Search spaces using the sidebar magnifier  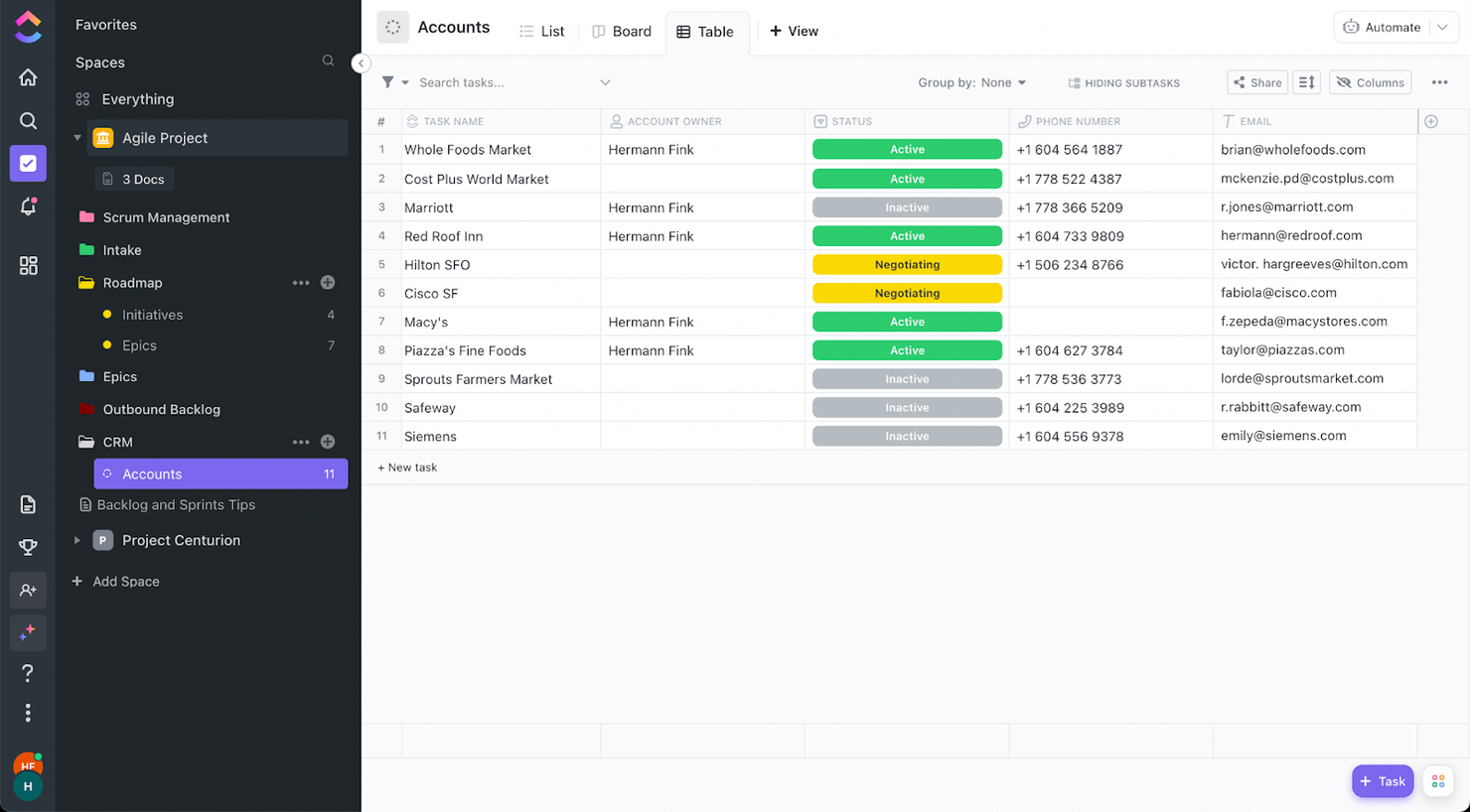(328, 62)
